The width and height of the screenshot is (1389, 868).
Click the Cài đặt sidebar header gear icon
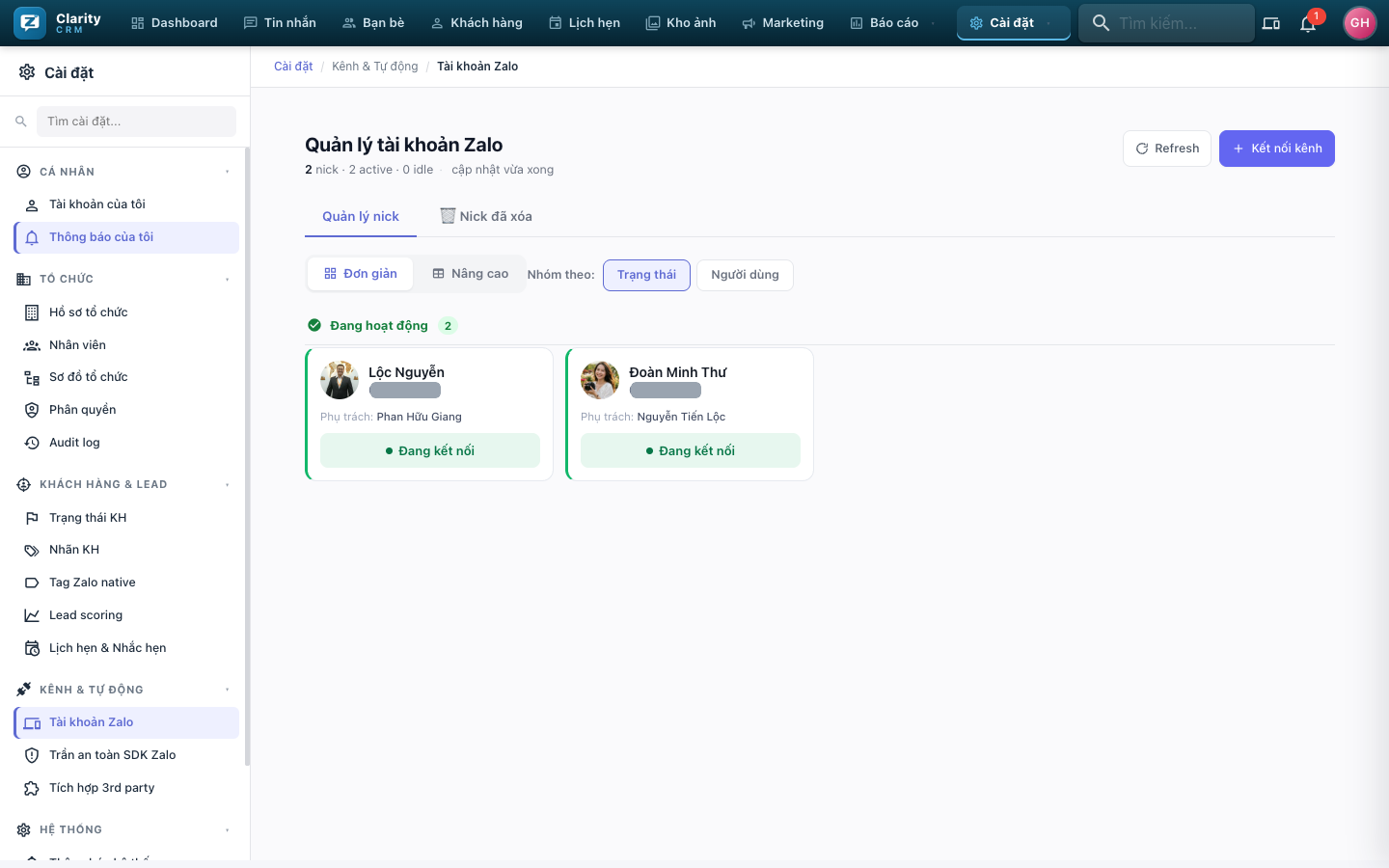(27, 72)
